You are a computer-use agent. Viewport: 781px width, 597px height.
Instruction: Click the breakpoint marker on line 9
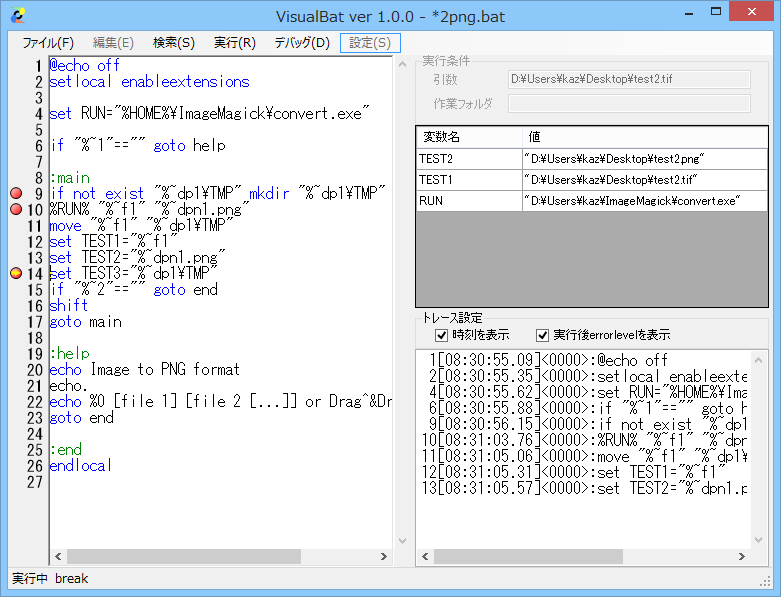tap(16, 193)
